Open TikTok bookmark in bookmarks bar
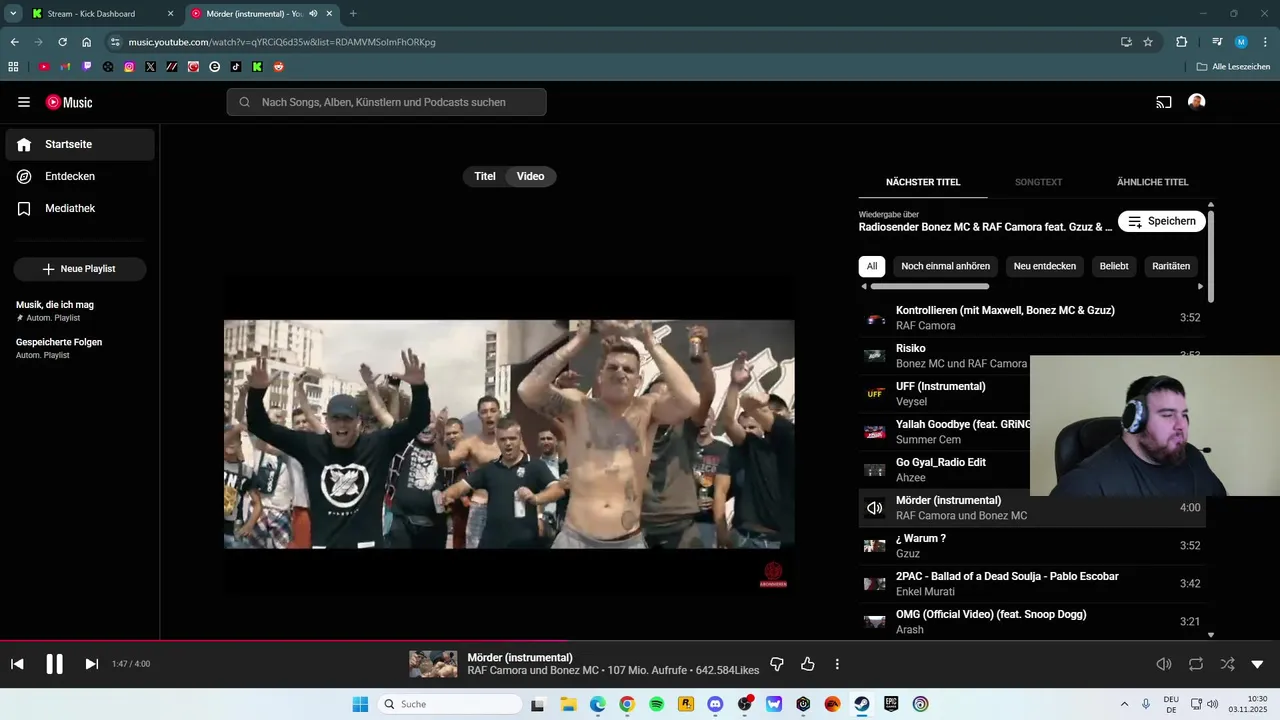Image resolution: width=1280 pixels, height=720 pixels. click(x=236, y=67)
